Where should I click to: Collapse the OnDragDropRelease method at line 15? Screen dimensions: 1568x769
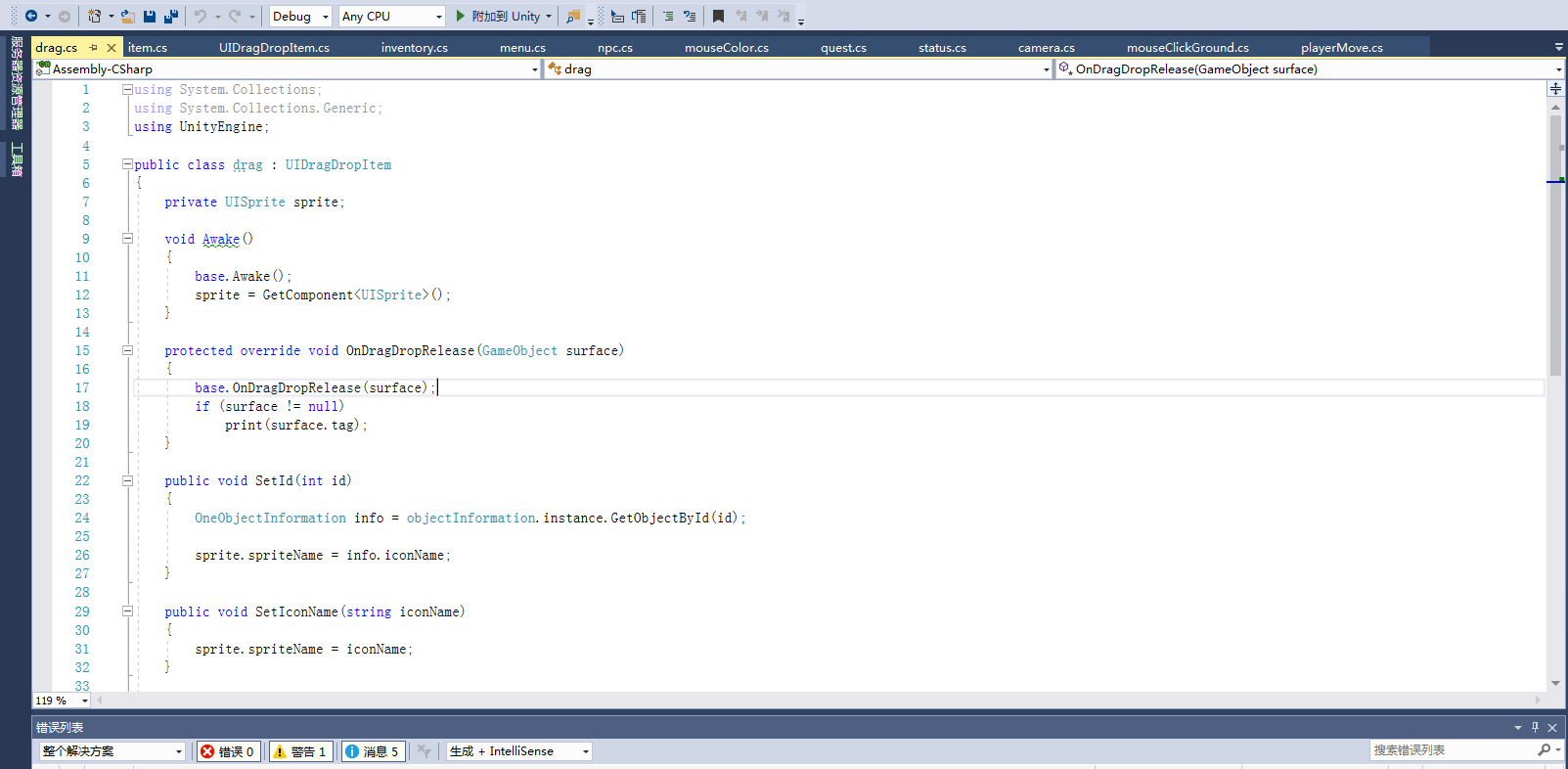(127, 350)
